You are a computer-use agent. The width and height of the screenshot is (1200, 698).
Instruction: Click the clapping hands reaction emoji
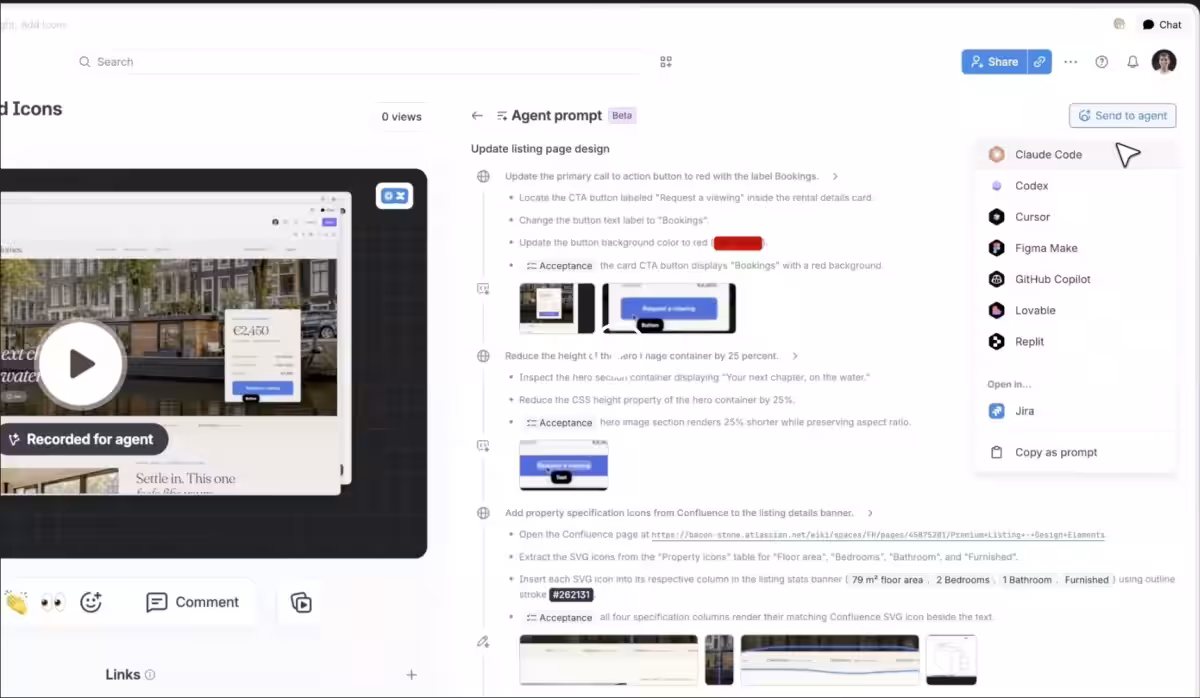coord(15,602)
